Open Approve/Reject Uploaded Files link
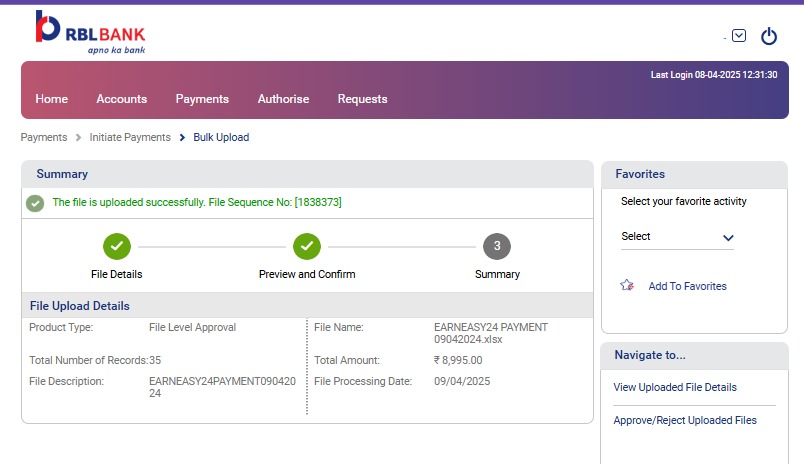Viewport: 804px width, 464px height. point(685,420)
